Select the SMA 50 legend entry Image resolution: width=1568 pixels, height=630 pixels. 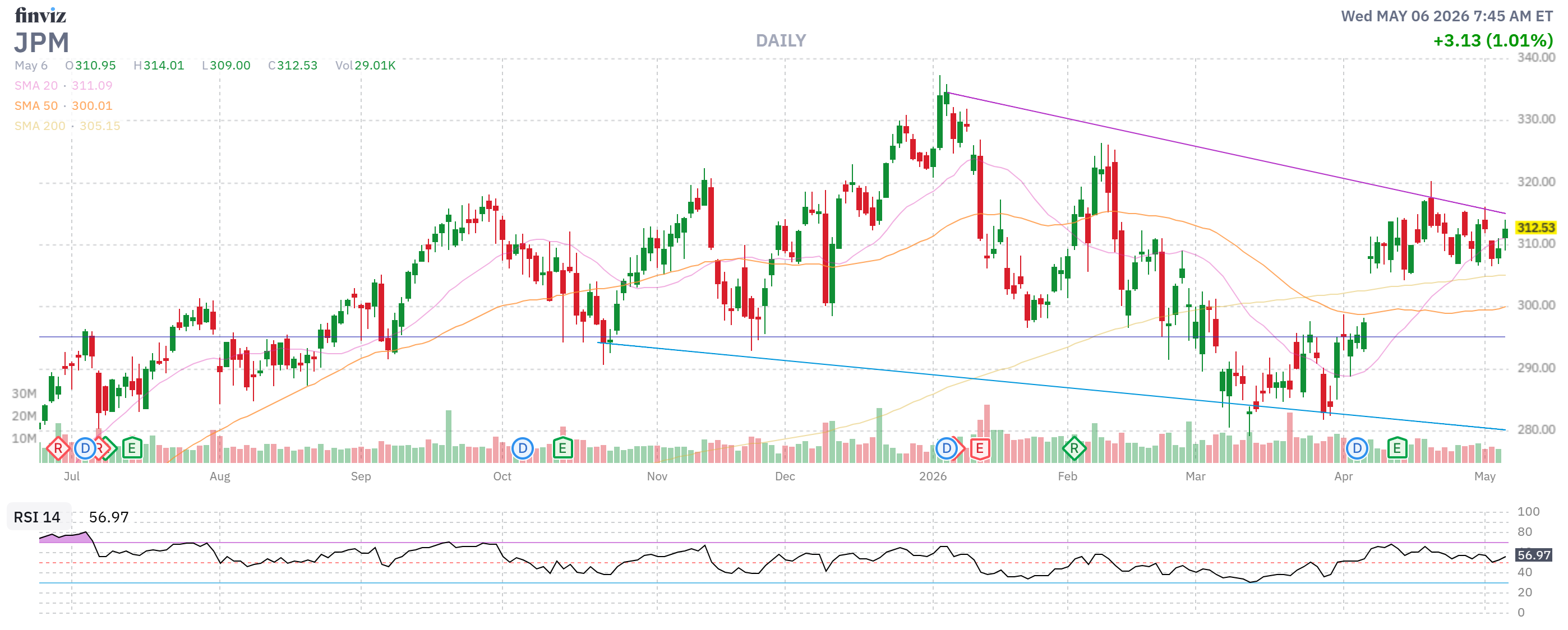[63, 106]
